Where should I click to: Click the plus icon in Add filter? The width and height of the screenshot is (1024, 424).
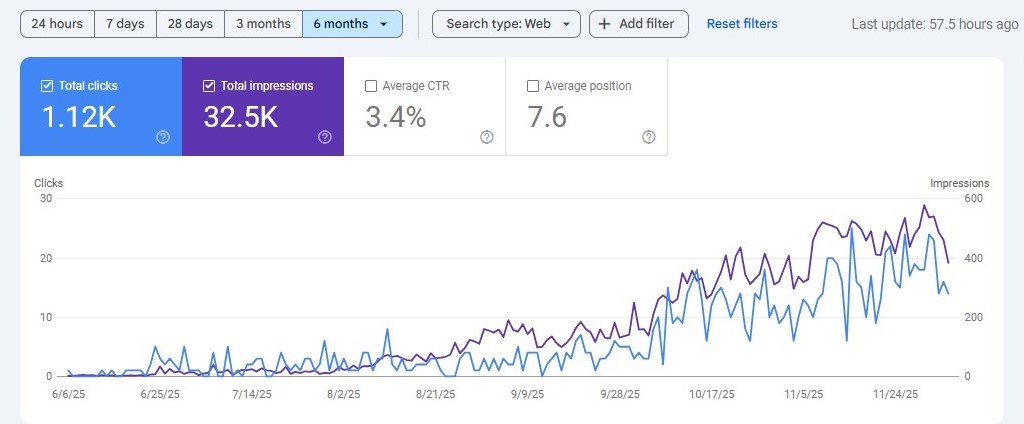point(604,24)
